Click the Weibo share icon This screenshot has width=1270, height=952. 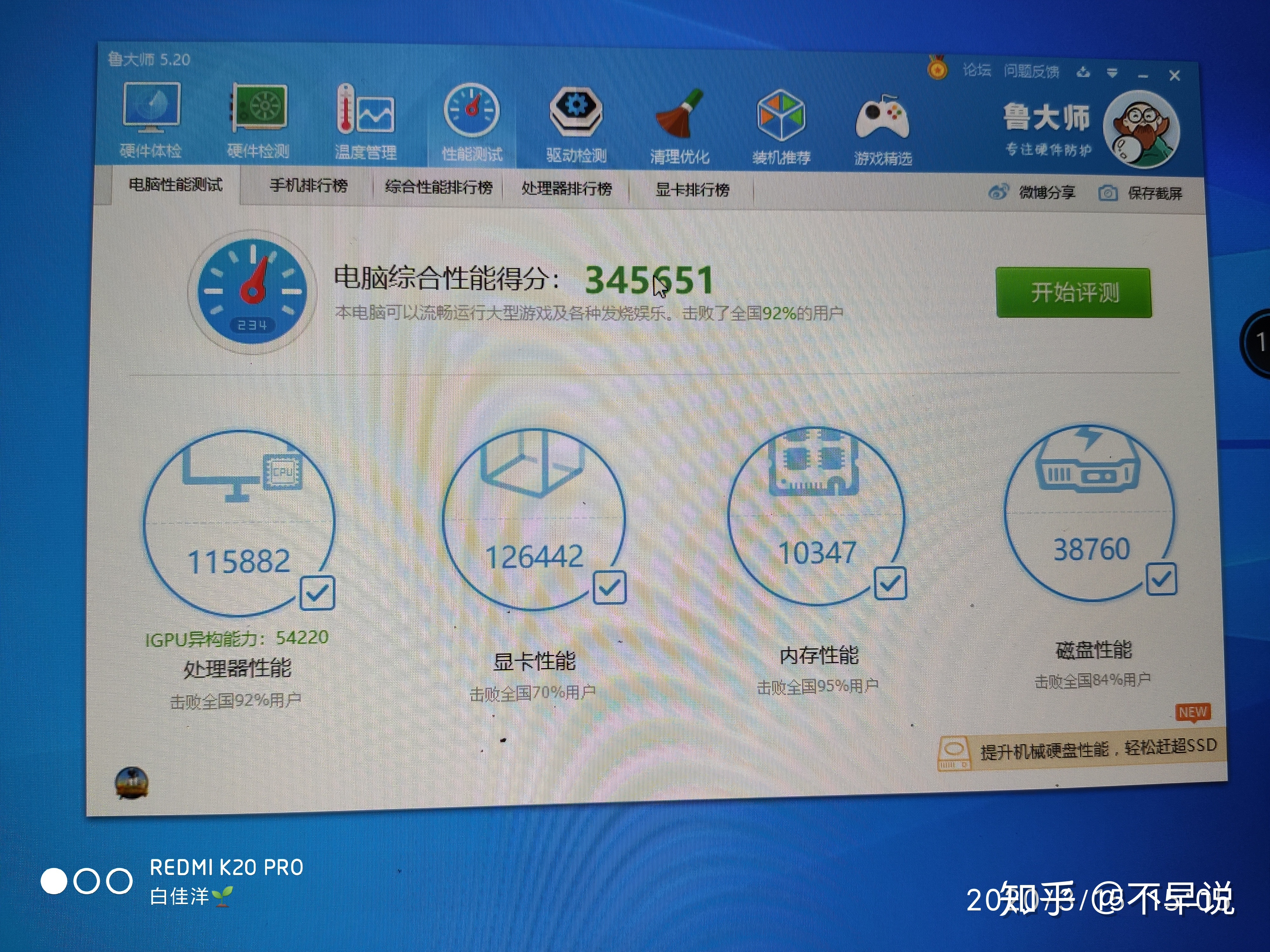pyautogui.click(x=999, y=192)
